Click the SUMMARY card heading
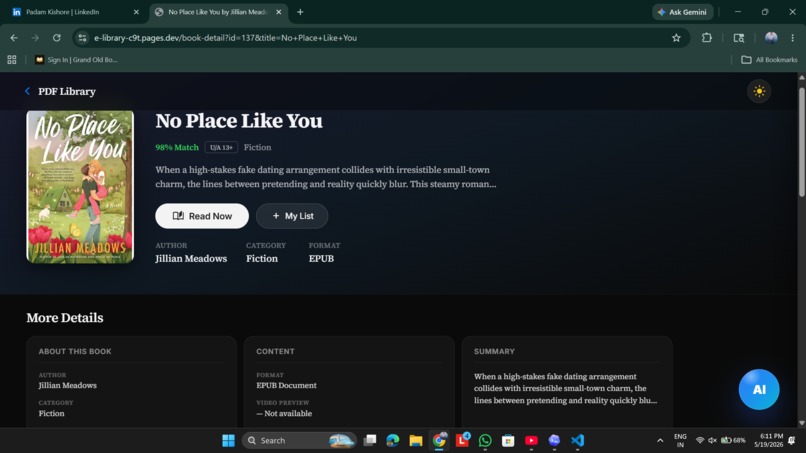 [x=494, y=352]
